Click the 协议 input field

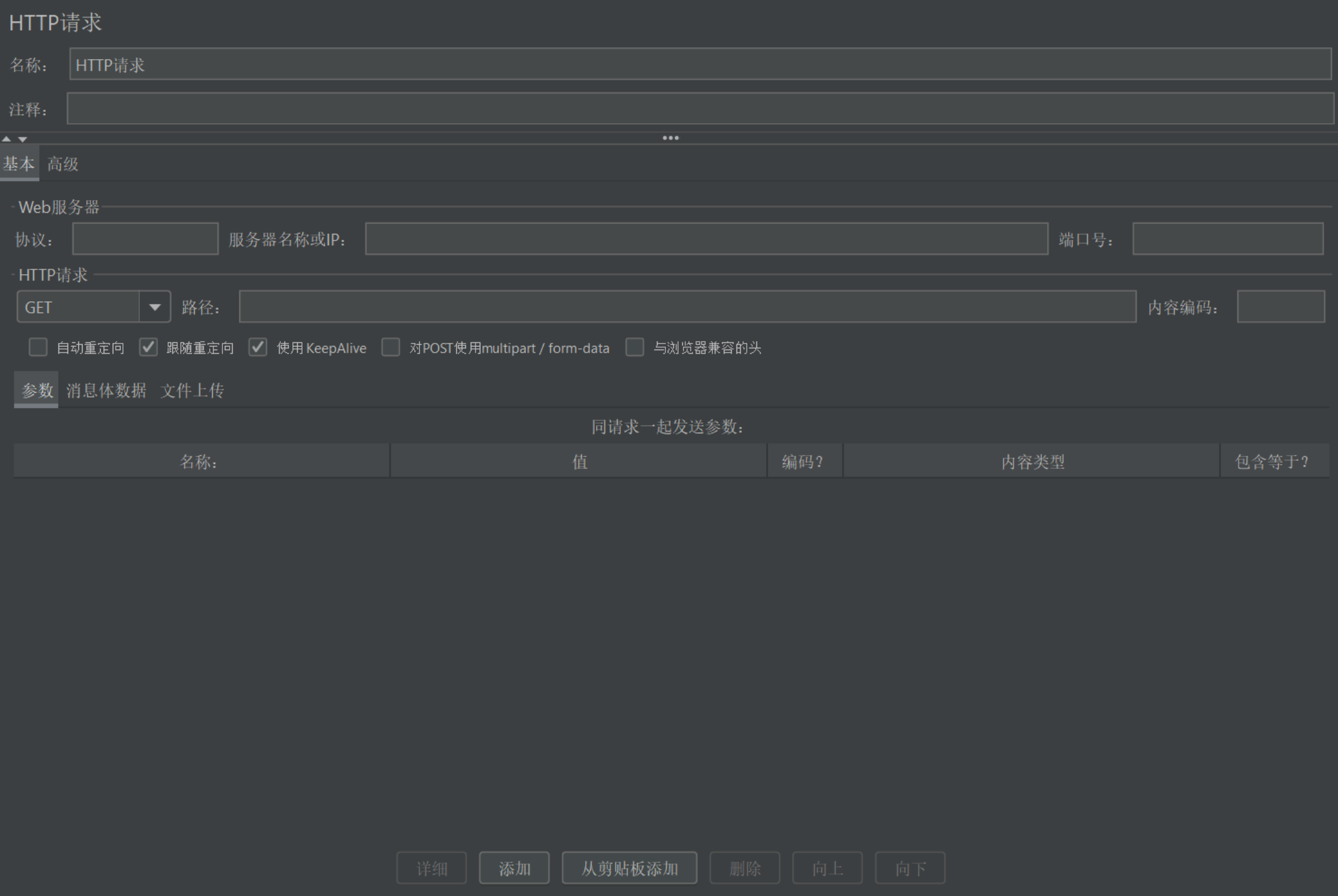(145, 239)
